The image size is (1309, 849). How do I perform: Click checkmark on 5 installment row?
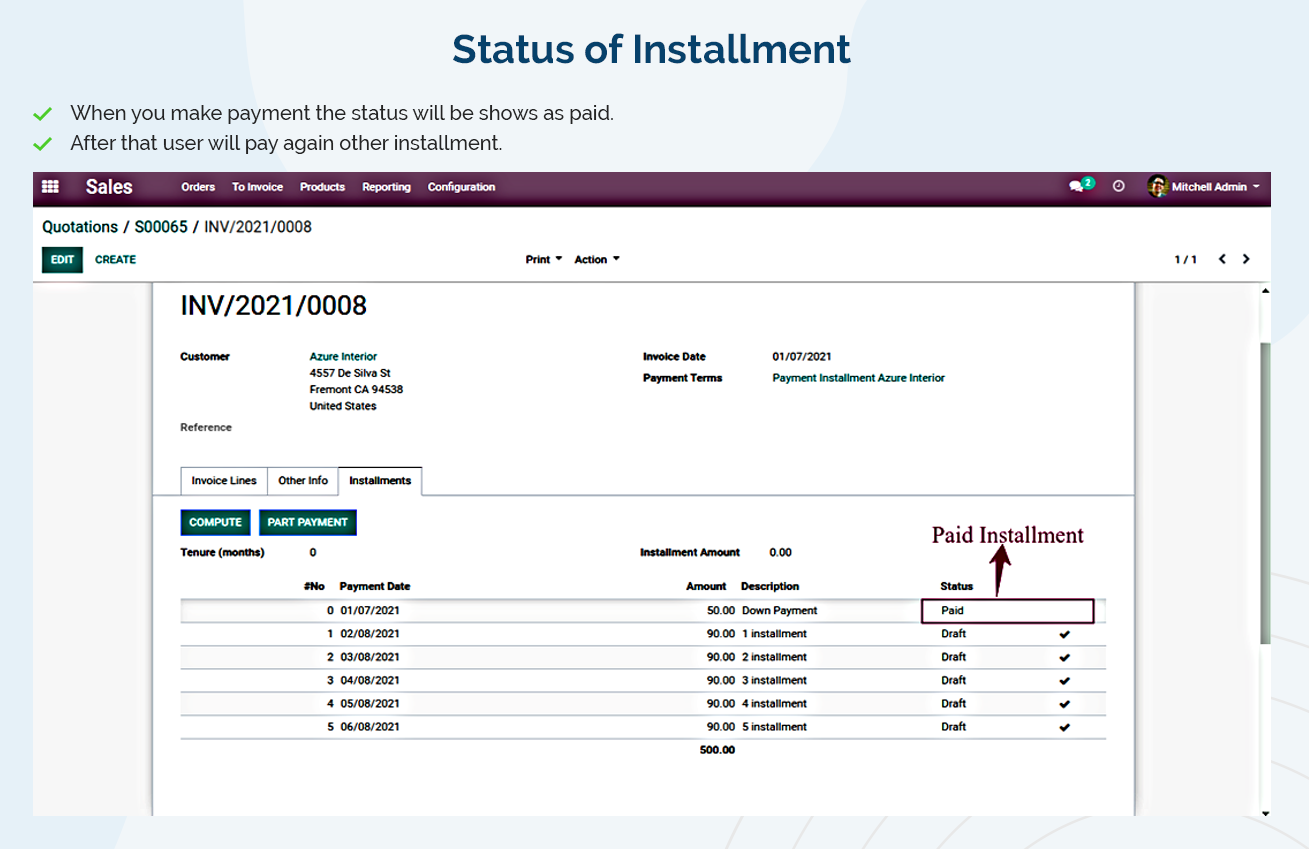[x=1064, y=728]
